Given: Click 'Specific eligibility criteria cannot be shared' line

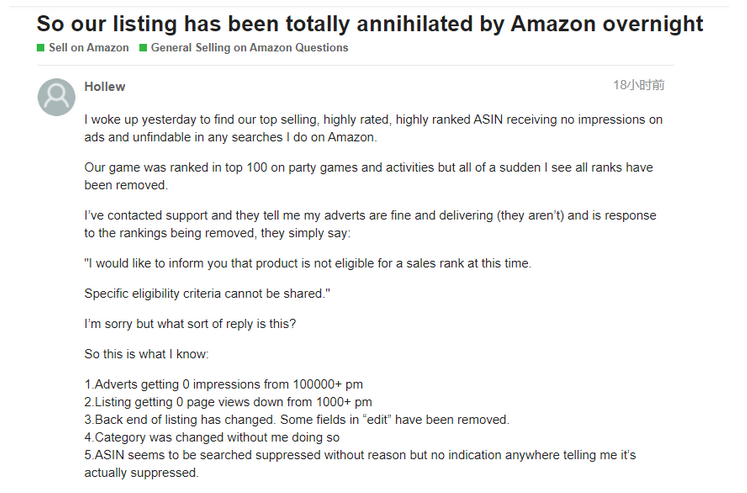Looking at the screenshot, I should click(207, 293).
